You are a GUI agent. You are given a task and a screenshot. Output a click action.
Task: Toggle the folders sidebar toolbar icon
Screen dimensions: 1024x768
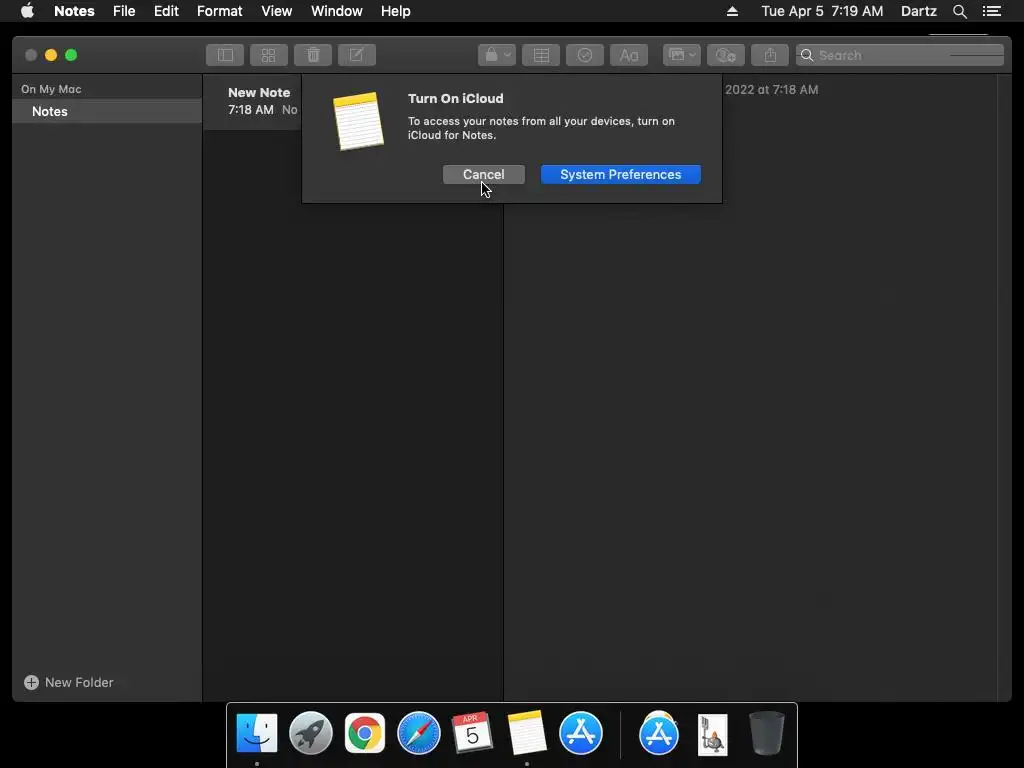click(225, 56)
